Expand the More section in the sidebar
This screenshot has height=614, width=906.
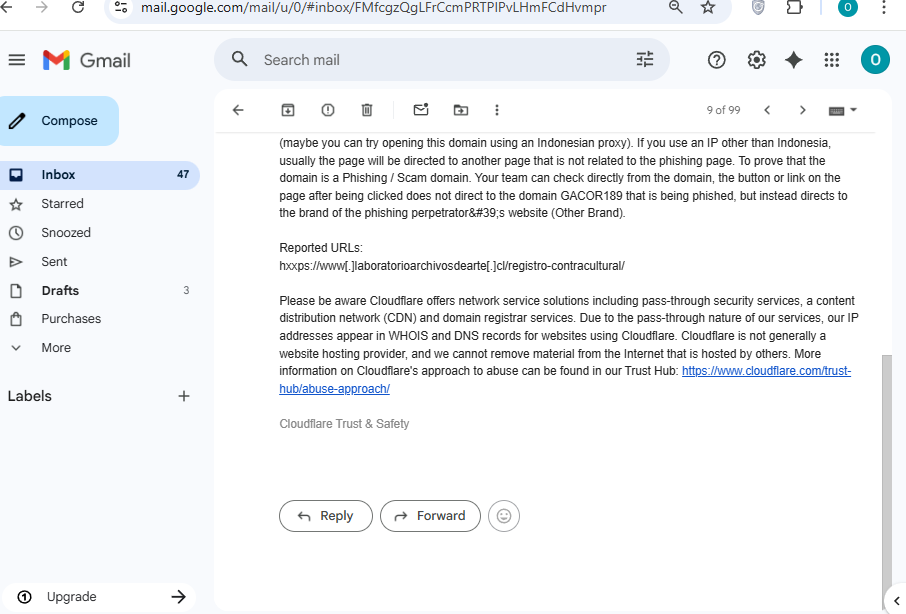(x=55, y=348)
